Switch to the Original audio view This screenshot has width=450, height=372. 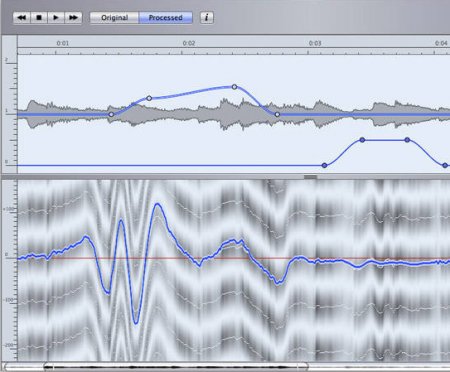point(114,18)
